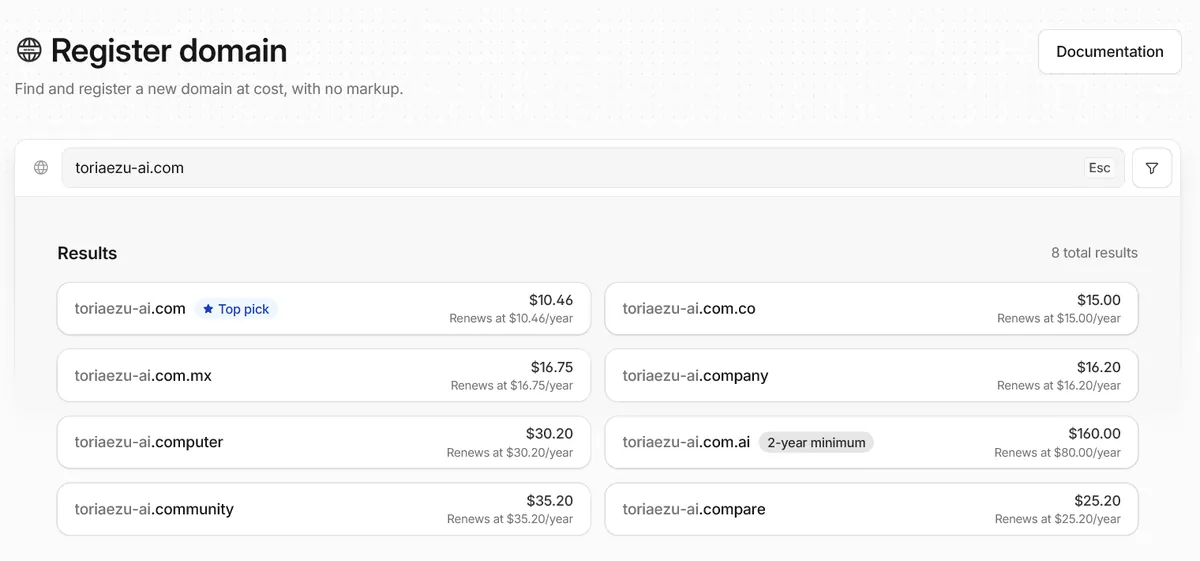Image resolution: width=1200 pixels, height=561 pixels.
Task: Click the Renews at $16.75/year text
Action: [x=512, y=386]
